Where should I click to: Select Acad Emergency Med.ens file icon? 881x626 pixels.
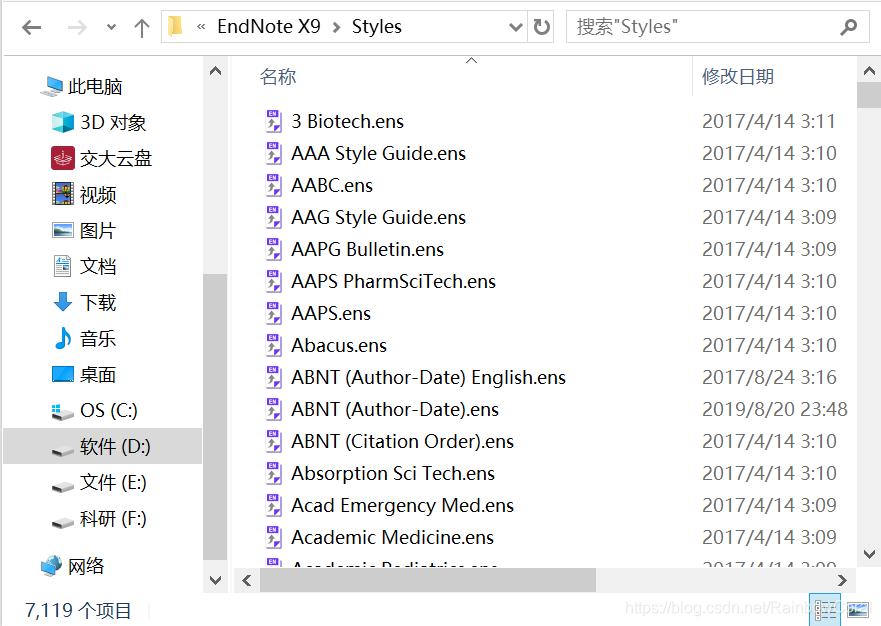(x=273, y=506)
